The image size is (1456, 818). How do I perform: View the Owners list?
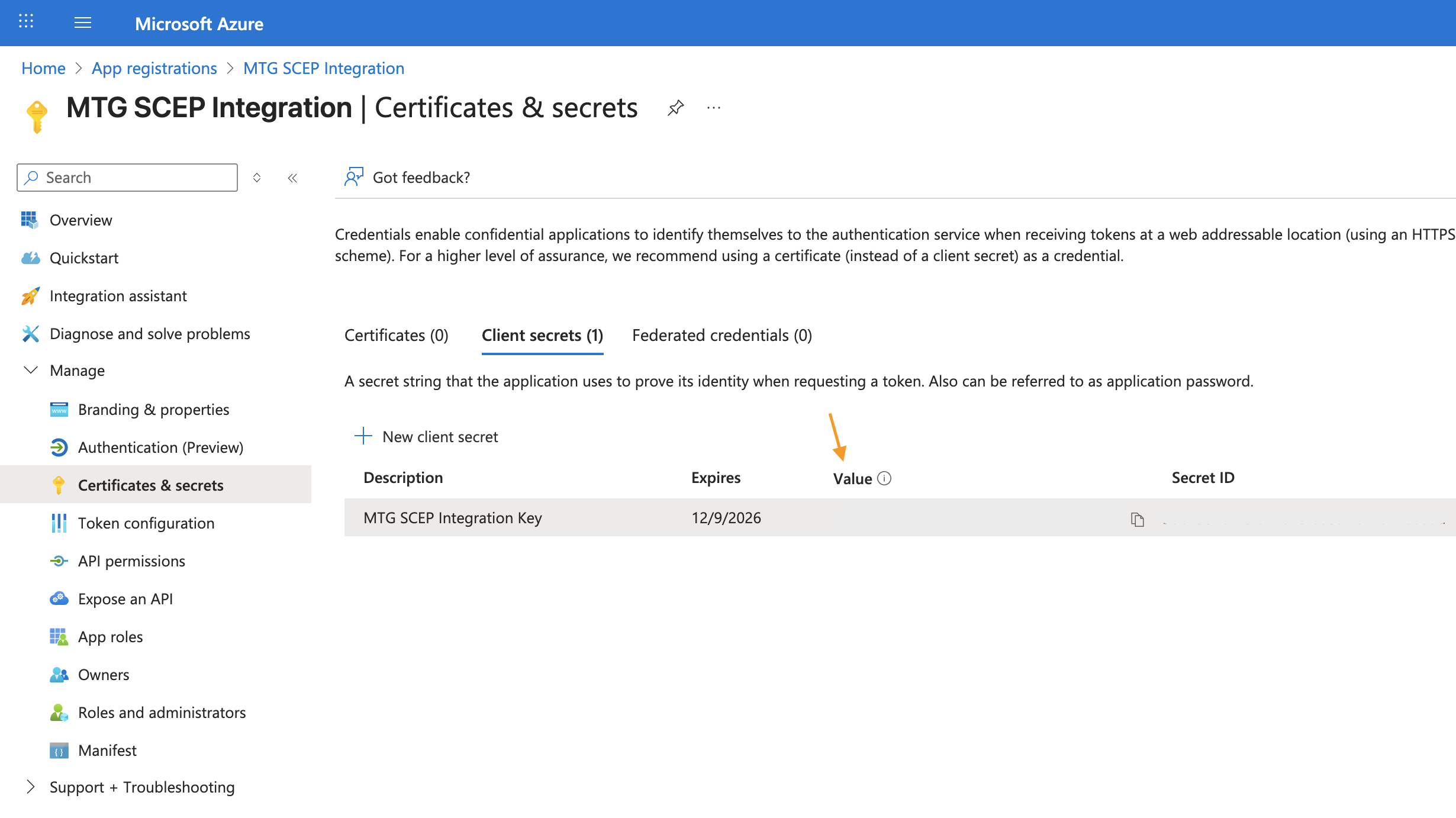103,674
